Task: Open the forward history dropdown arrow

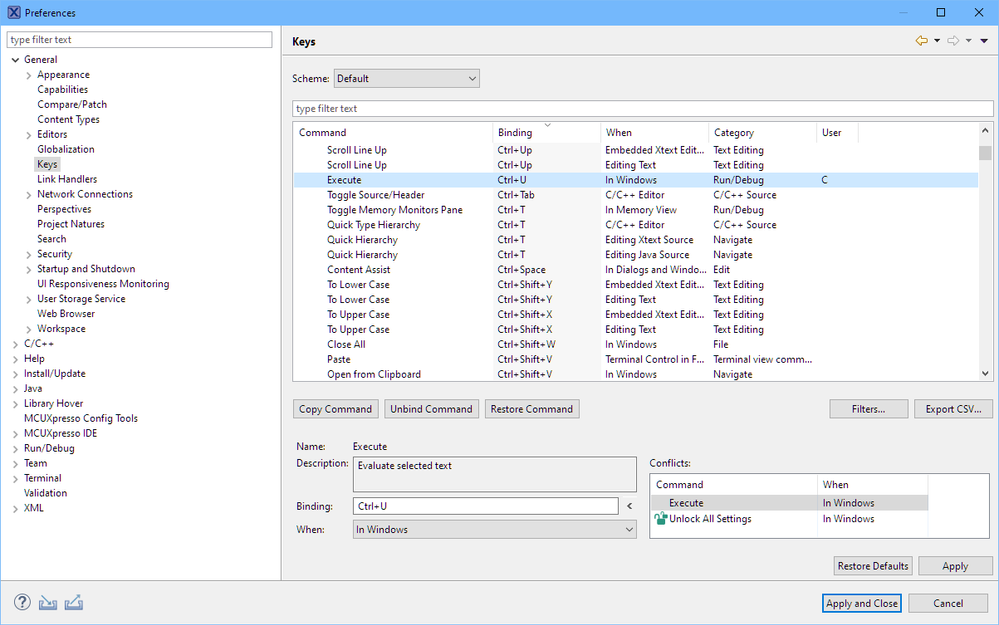Action: pyautogui.click(x=968, y=41)
